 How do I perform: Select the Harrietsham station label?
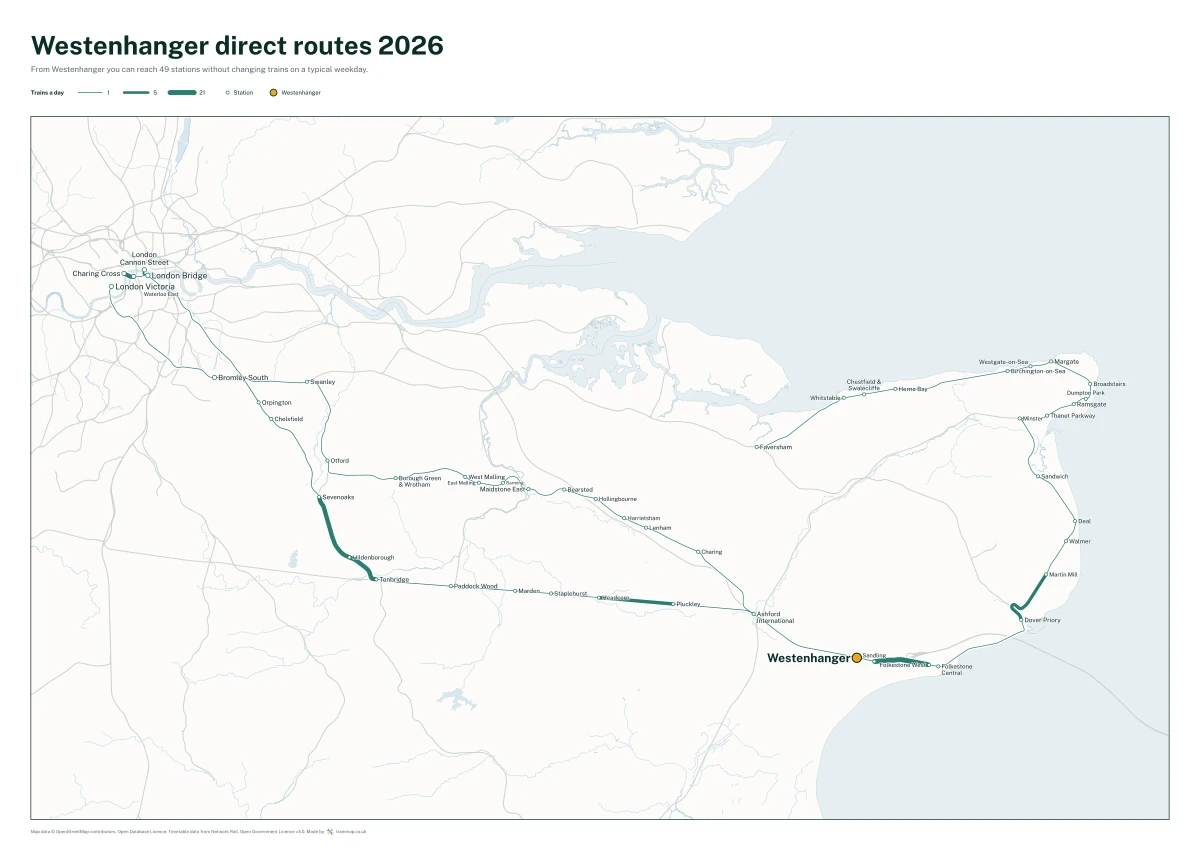643,518
